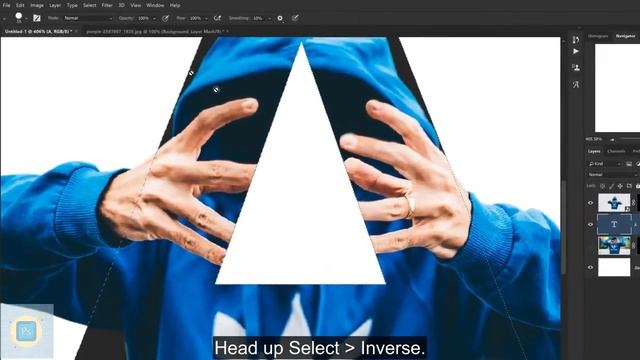Open the layer Kind filter dropdown
Screen dimensions: 640x360
(x=604, y=164)
